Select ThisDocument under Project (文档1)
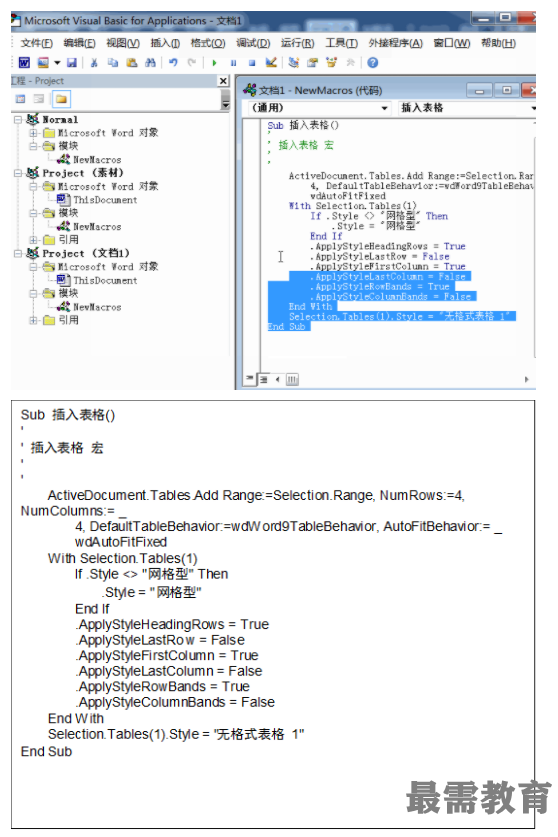Viewport: 558px width, 837px height. (x=105, y=280)
